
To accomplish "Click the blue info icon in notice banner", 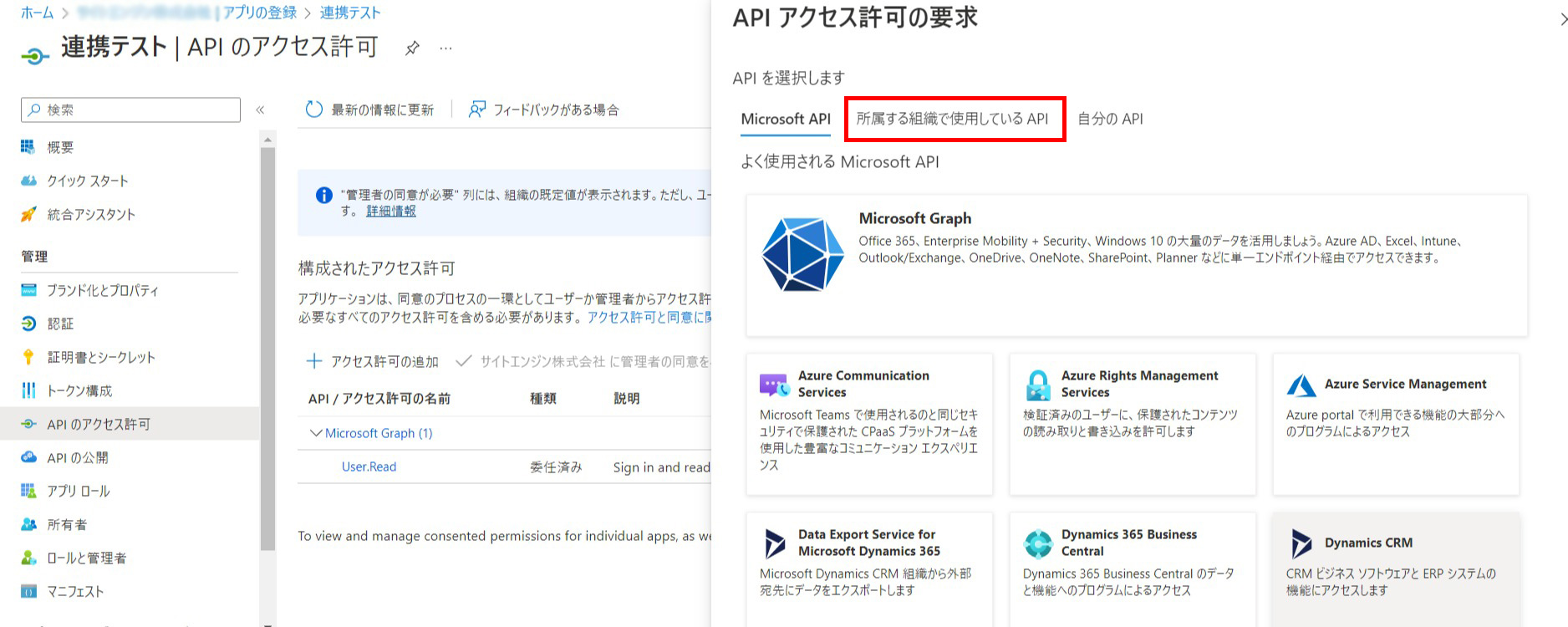I will (x=324, y=195).
